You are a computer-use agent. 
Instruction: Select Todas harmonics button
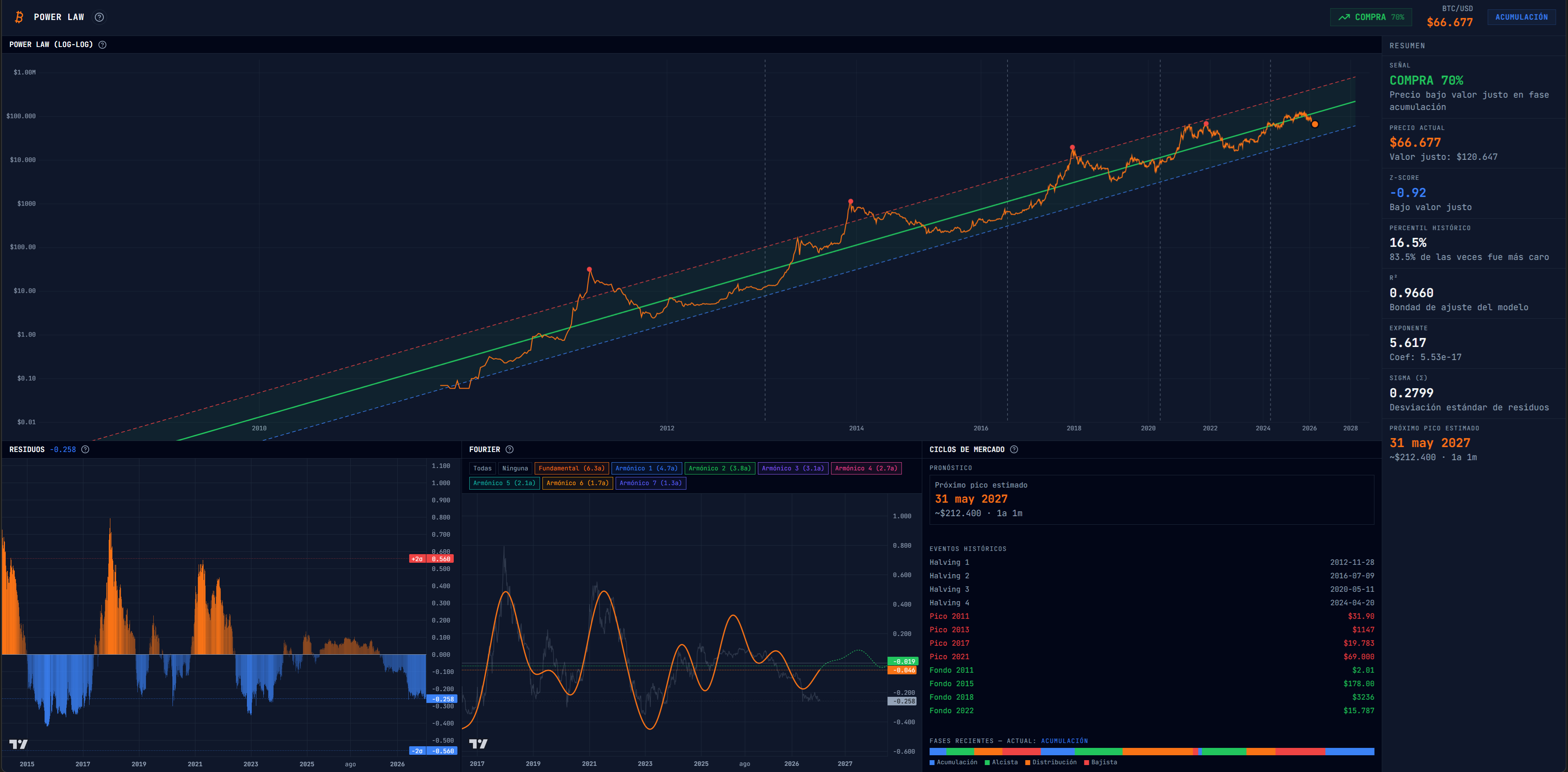click(x=482, y=468)
